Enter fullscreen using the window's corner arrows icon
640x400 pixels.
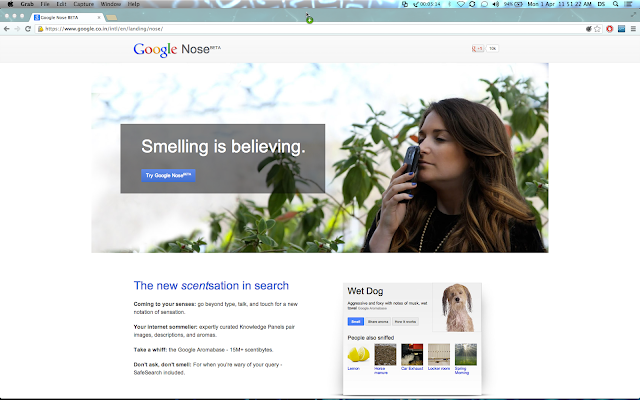pyautogui.click(x=633, y=15)
